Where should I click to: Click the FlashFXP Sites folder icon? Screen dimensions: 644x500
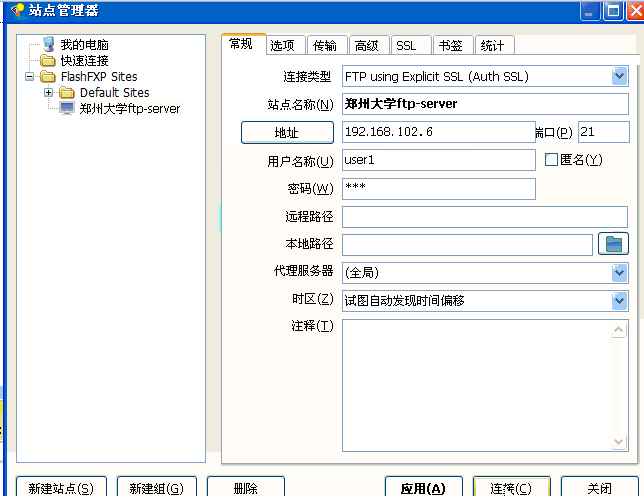point(48,76)
